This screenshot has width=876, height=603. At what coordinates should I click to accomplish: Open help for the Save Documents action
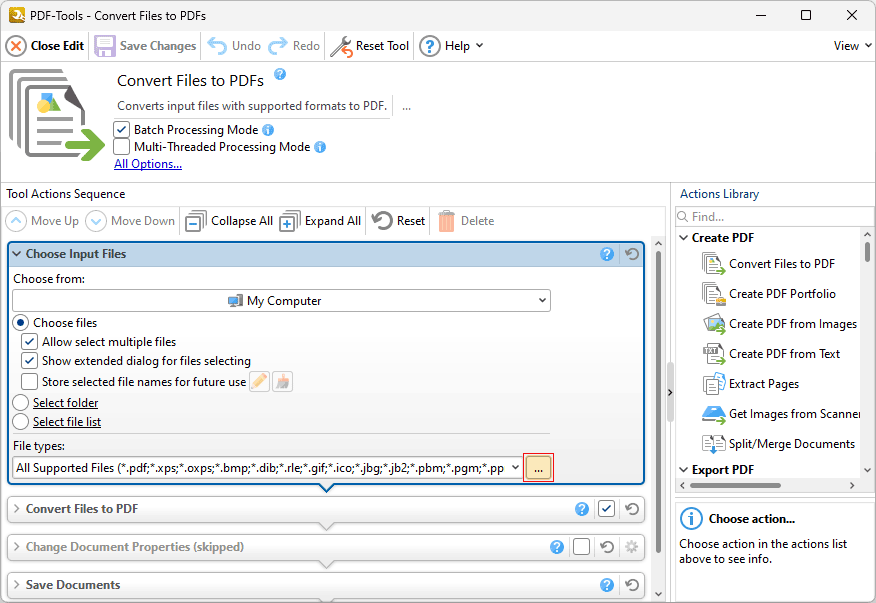tap(607, 585)
